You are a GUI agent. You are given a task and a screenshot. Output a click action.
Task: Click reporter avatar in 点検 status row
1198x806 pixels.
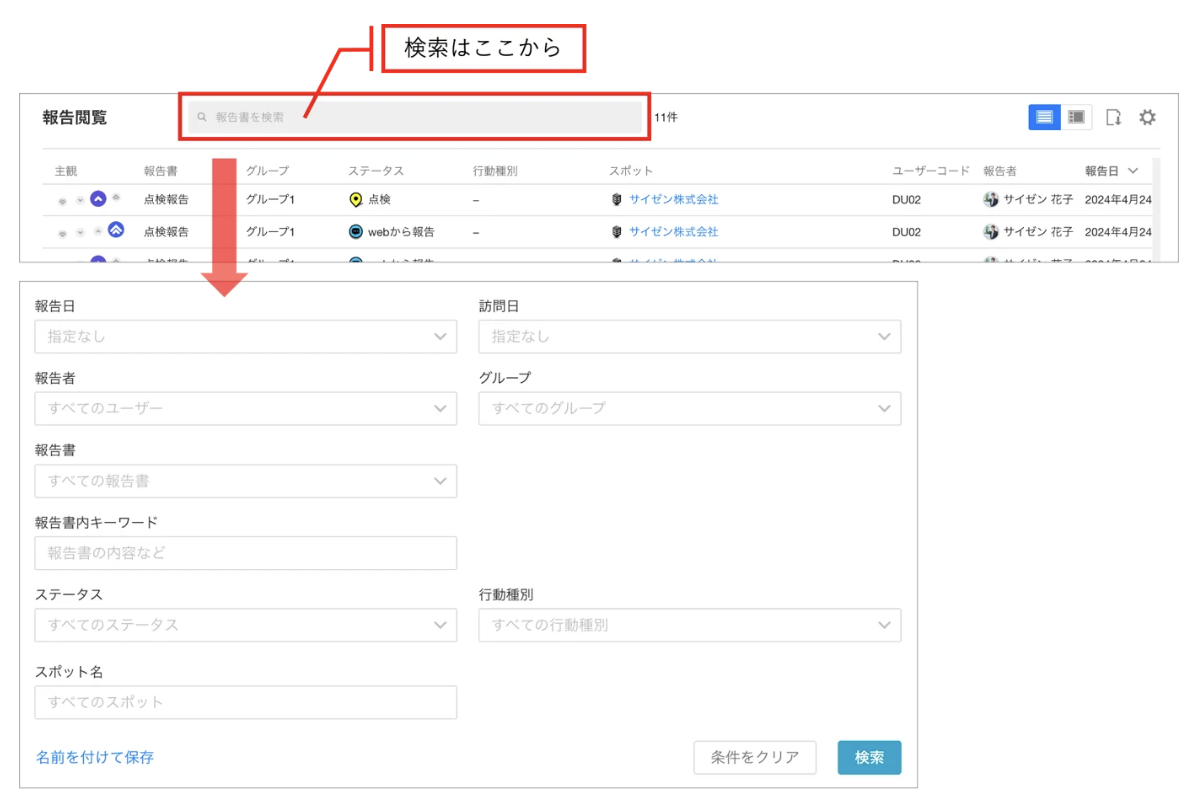[x=991, y=199]
